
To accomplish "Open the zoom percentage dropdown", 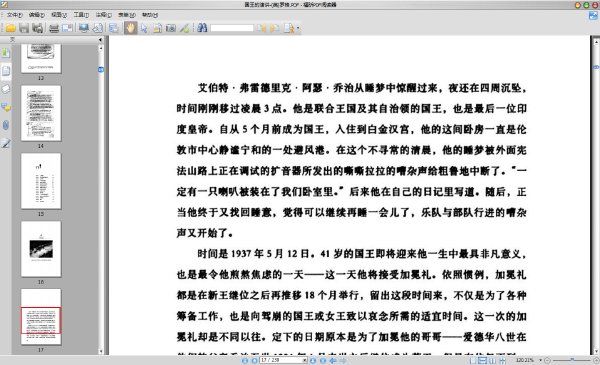I will pos(540,360).
